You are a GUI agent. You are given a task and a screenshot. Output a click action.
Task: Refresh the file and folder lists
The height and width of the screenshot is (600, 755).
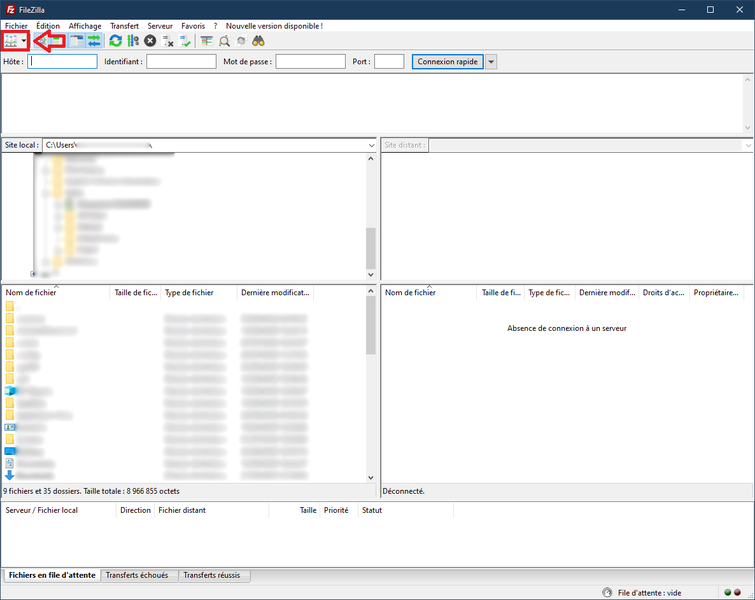[116, 41]
